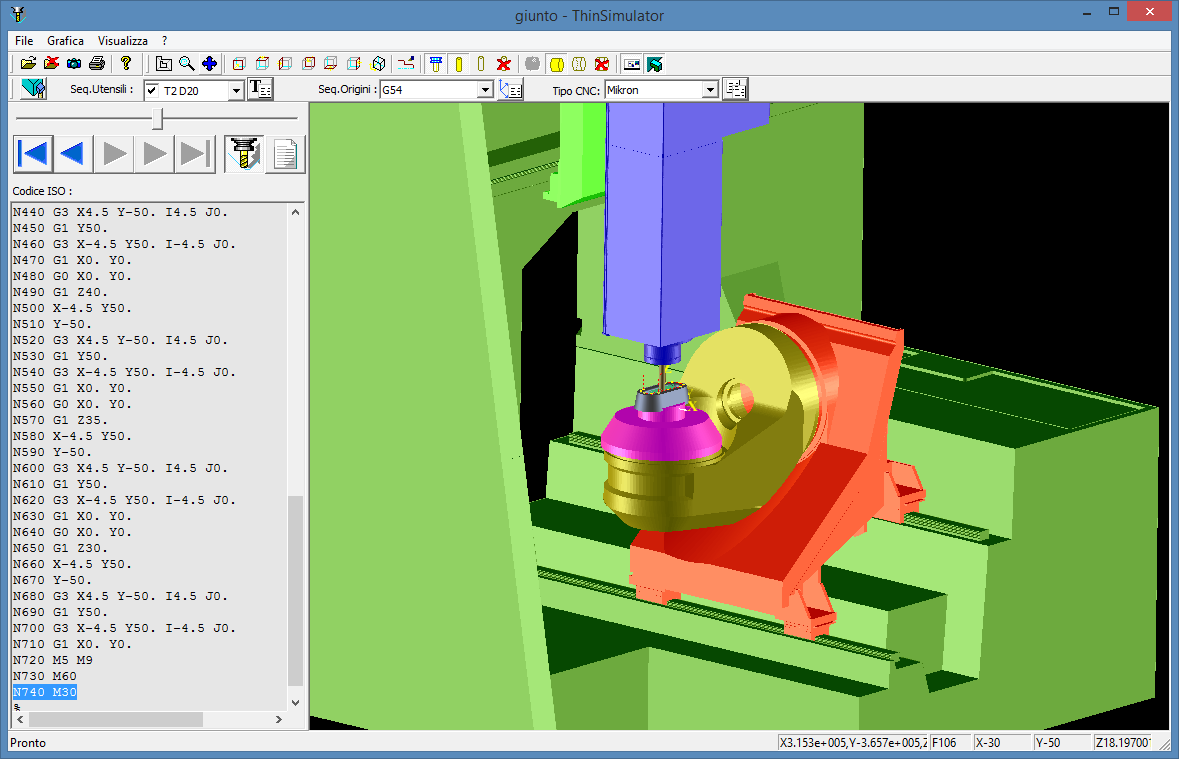Click the X-30 status bar value
Image resolution: width=1179 pixels, height=759 pixels.
pos(1001,742)
